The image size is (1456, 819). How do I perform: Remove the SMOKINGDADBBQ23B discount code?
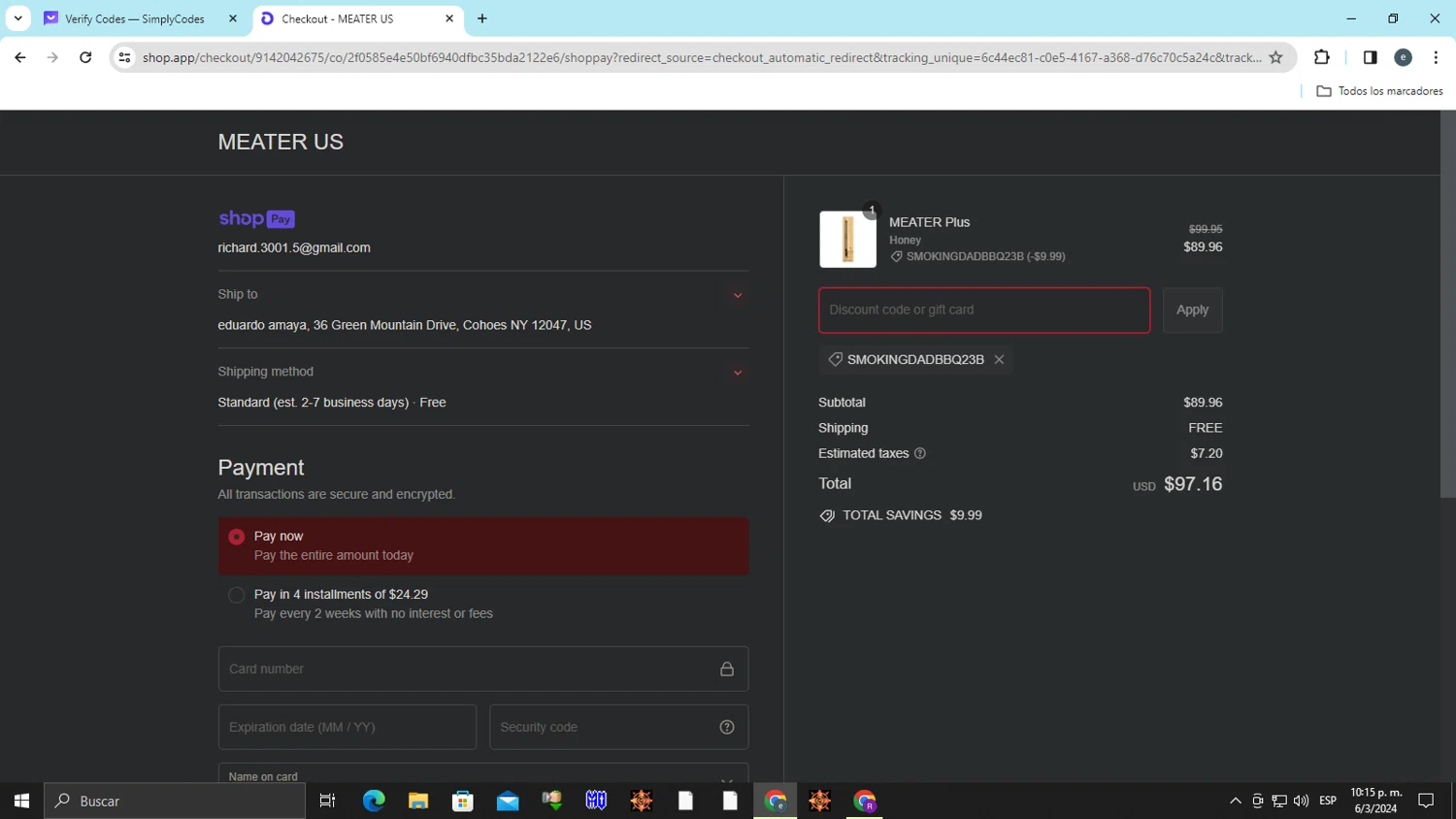click(x=999, y=359)
